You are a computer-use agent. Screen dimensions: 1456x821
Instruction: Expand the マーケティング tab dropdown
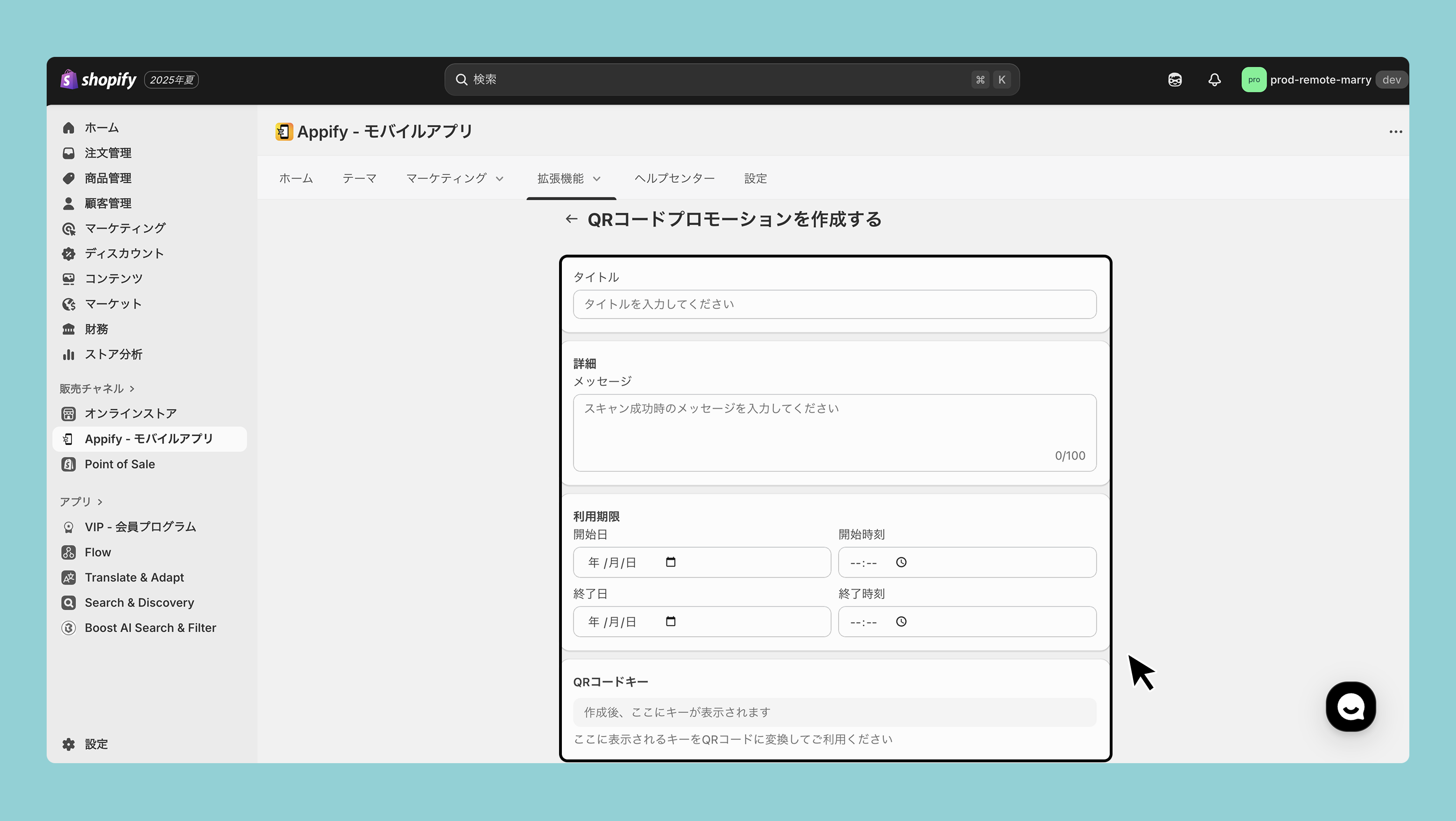point(455,179)
